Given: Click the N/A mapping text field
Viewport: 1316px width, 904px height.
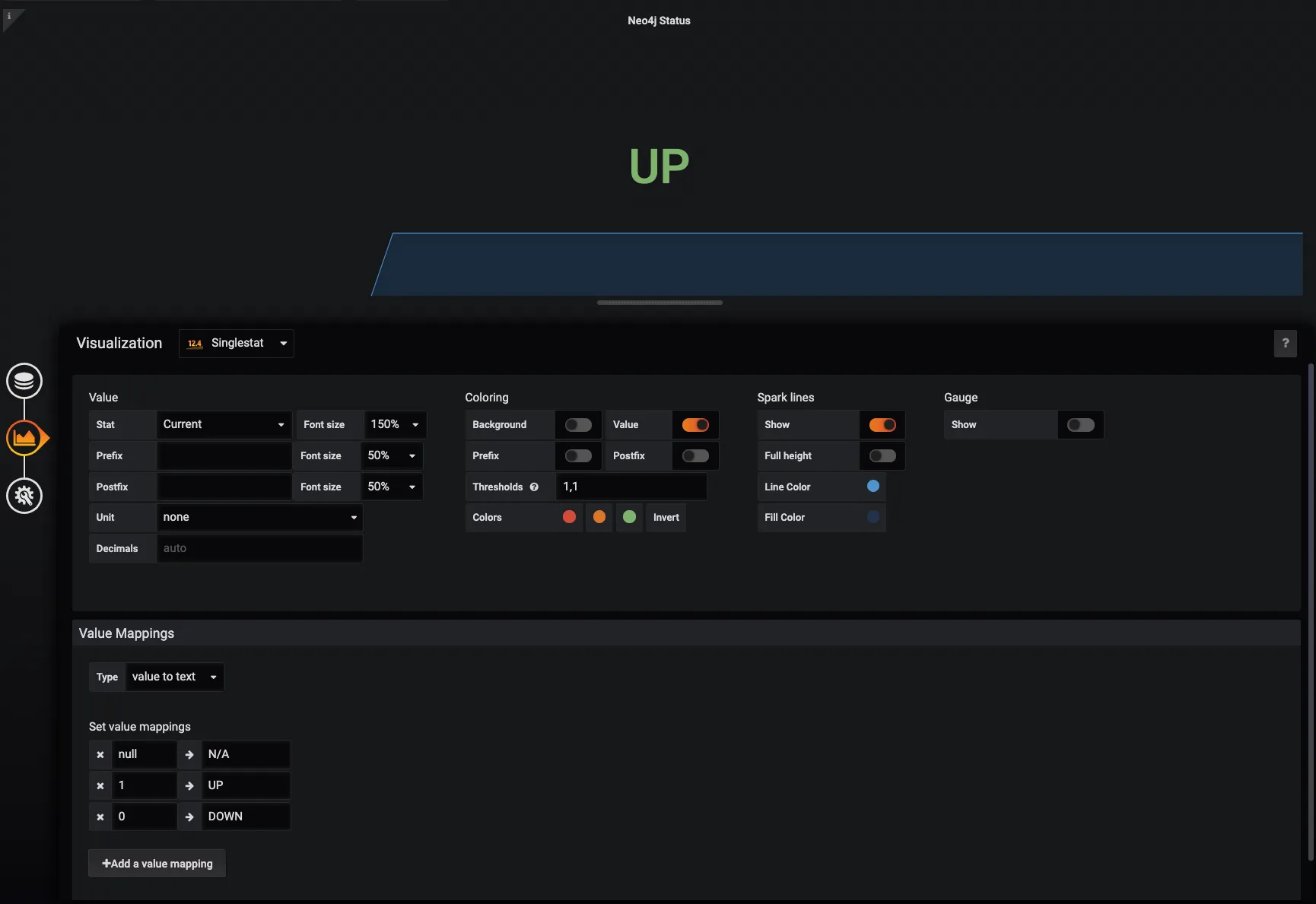Looking at the screenshot, I should click(246, 754).
